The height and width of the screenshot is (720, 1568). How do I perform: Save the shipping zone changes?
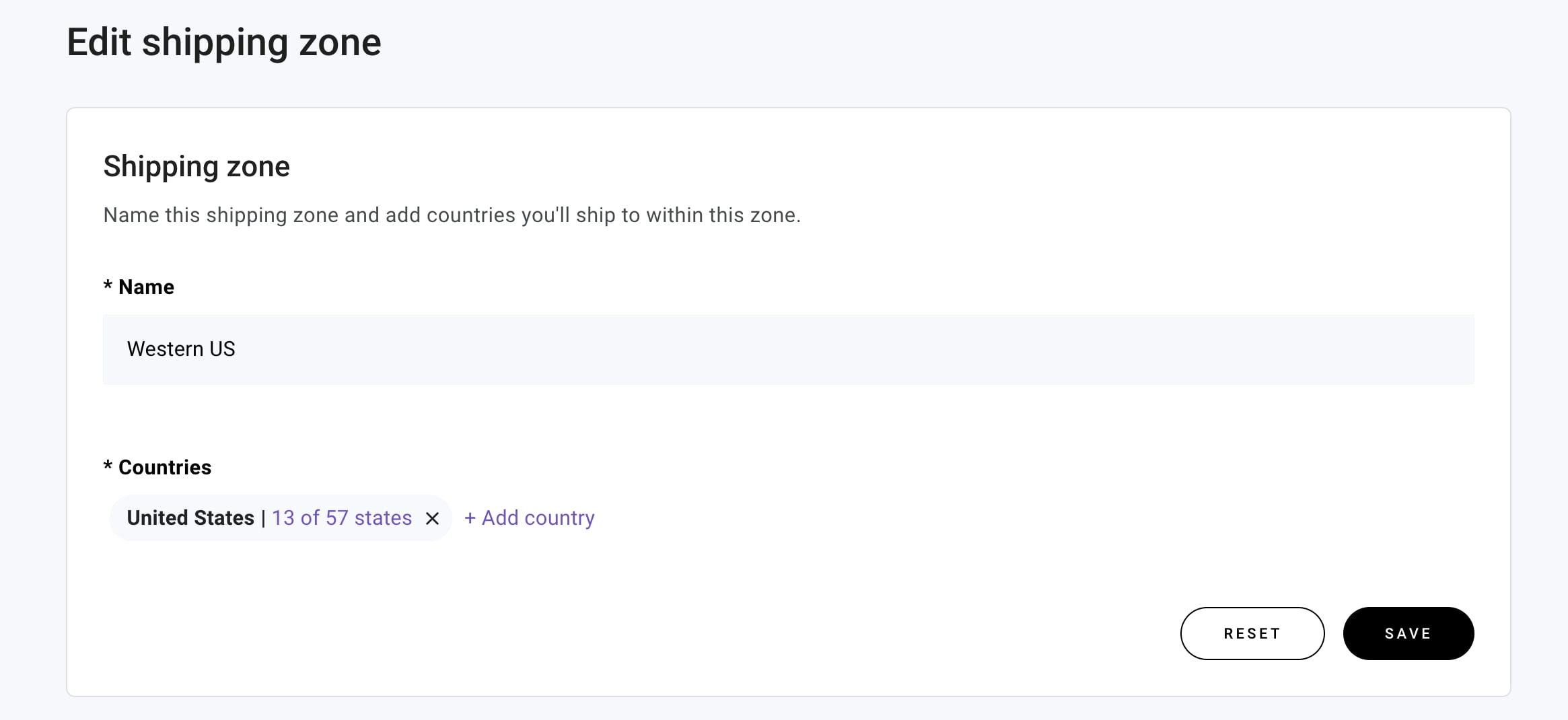1407,633
